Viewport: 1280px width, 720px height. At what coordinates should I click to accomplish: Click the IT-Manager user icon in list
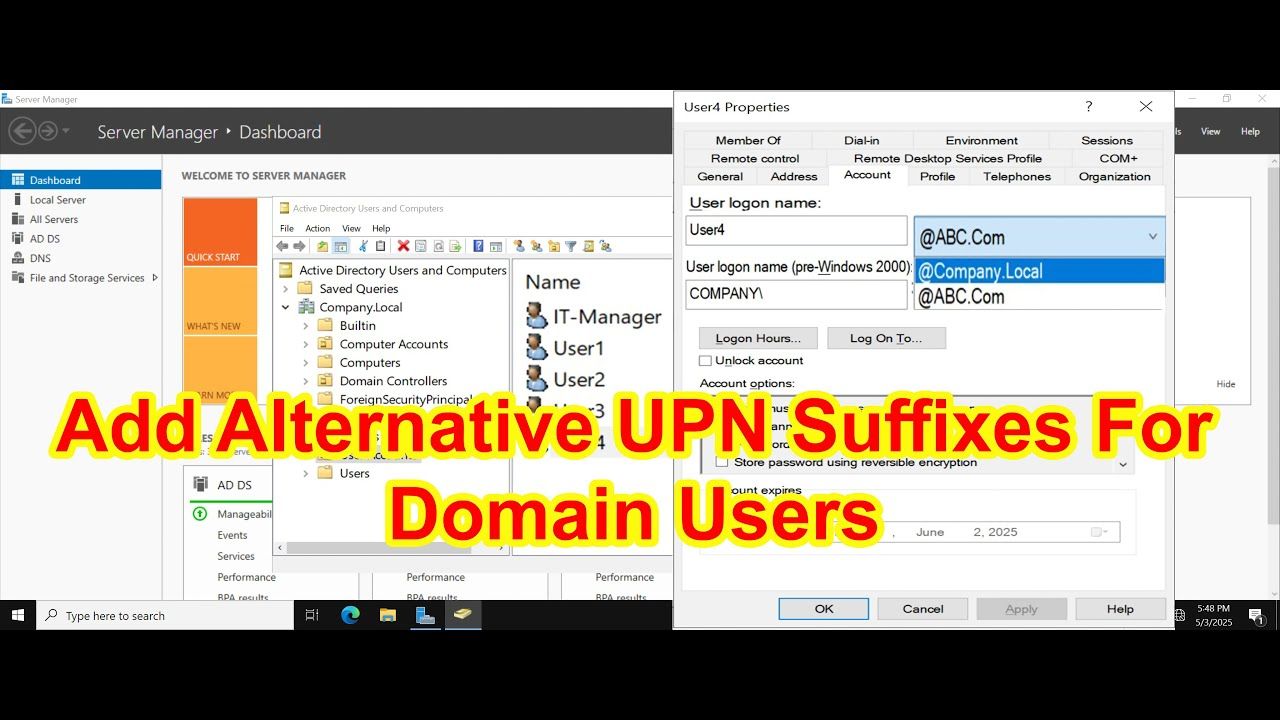click(537, 316)
